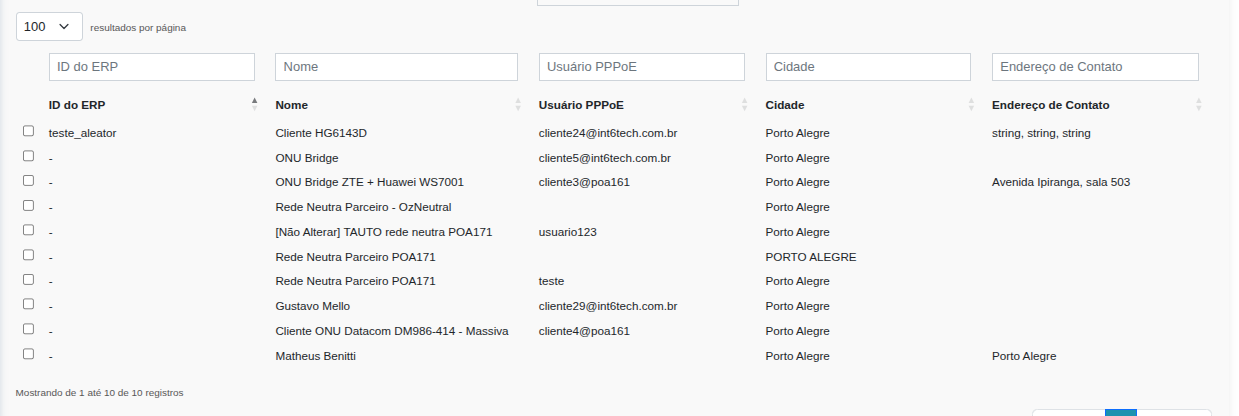
Task: Select ONU Bridge ZTE + Huawei WS7001 cell
Action: [x=369, y=182]
